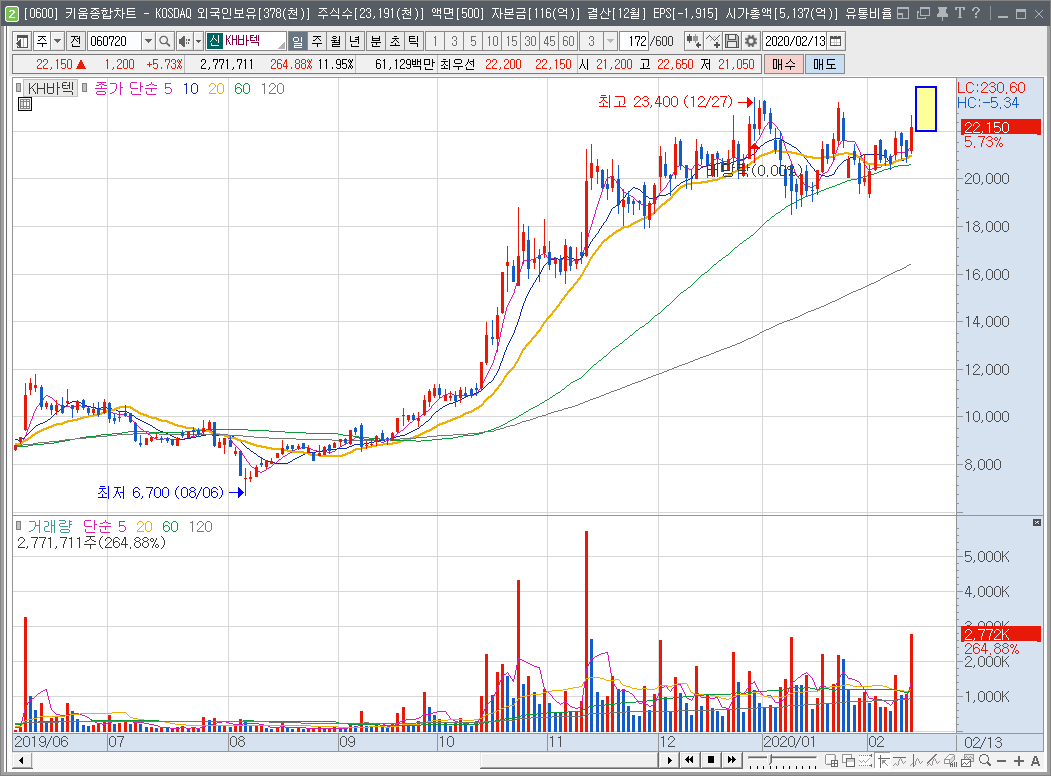Open the 주 market type dropdown arrow
The width and height of the screenshot is (1051, 776).
[58, 42]
